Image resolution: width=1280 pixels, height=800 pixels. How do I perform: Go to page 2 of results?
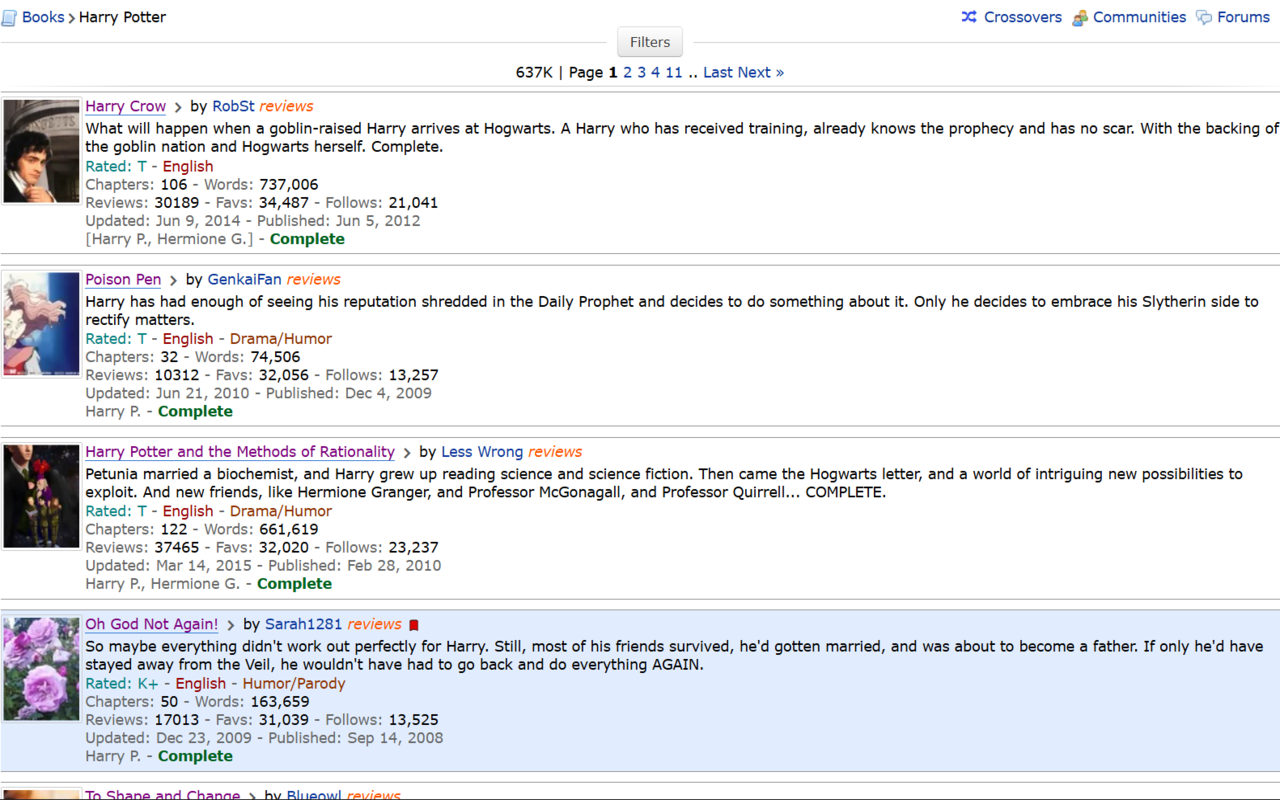coord(627,72)
